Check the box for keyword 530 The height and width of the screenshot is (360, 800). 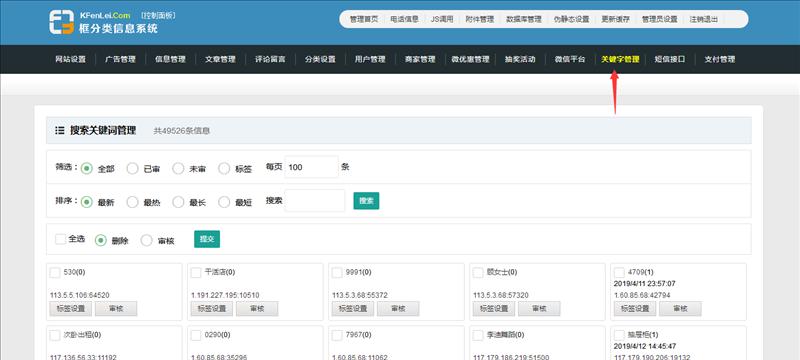click(x=55, y=273)
